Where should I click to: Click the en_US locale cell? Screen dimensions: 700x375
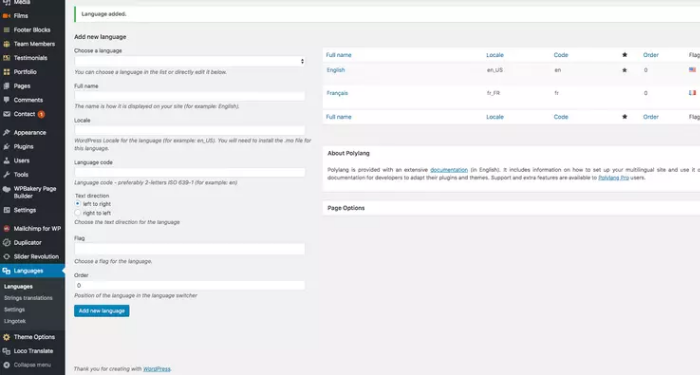[495, 70]
